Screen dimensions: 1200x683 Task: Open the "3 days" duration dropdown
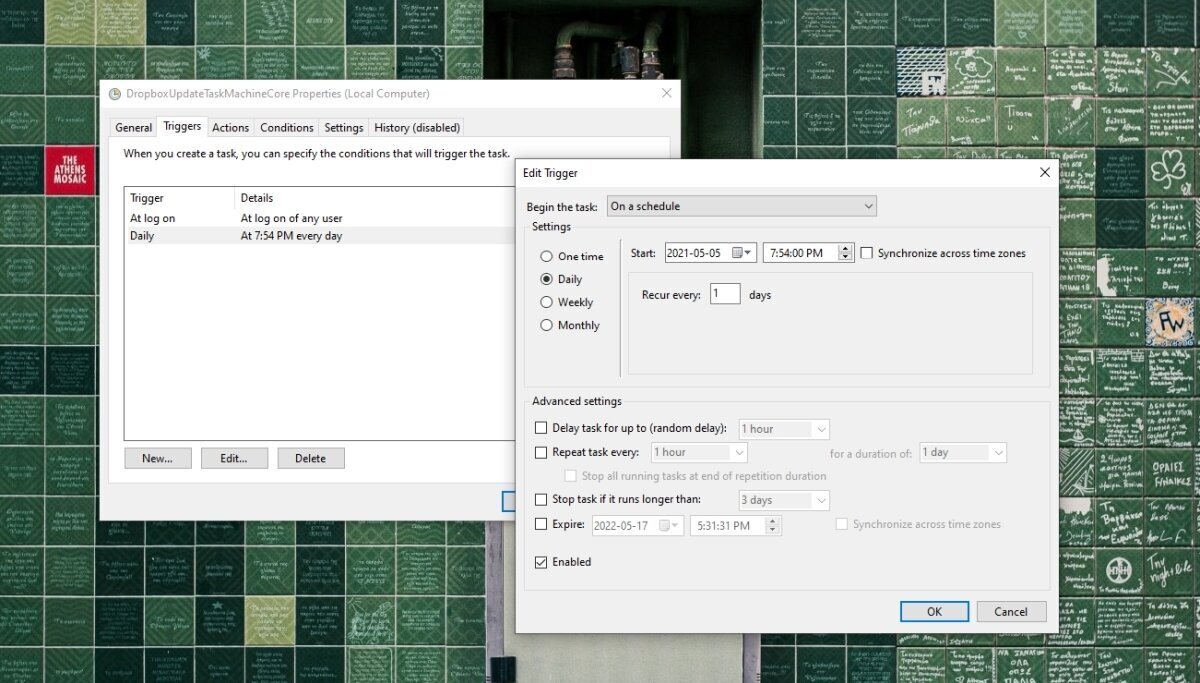[x=822, y=499]
